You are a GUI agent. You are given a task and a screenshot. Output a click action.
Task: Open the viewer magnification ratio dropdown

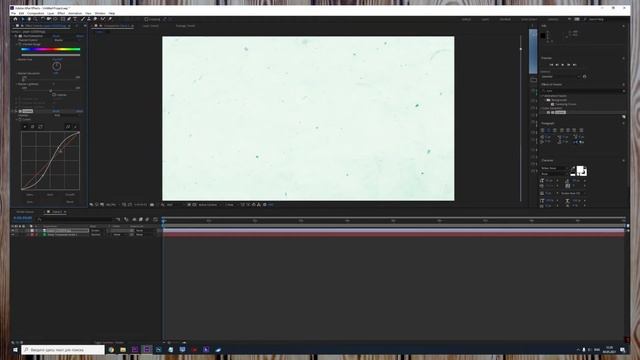pyautogui.click(x=111, y=204)
